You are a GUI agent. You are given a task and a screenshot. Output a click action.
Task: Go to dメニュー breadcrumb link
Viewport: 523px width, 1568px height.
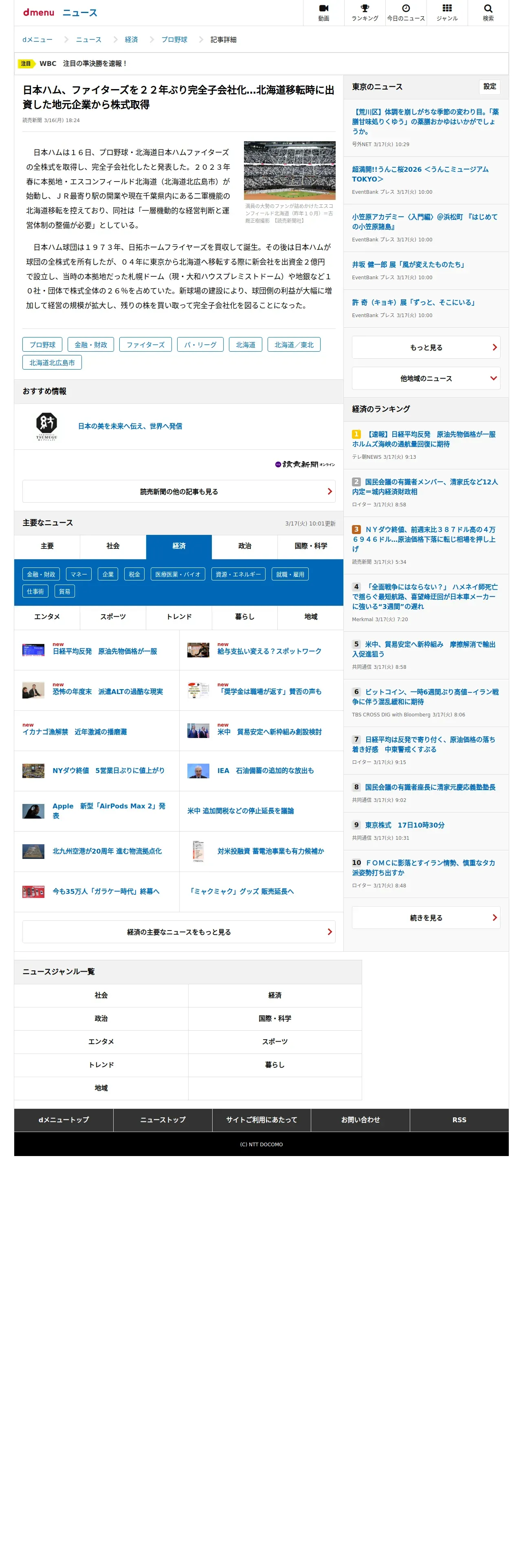[37, 39]
